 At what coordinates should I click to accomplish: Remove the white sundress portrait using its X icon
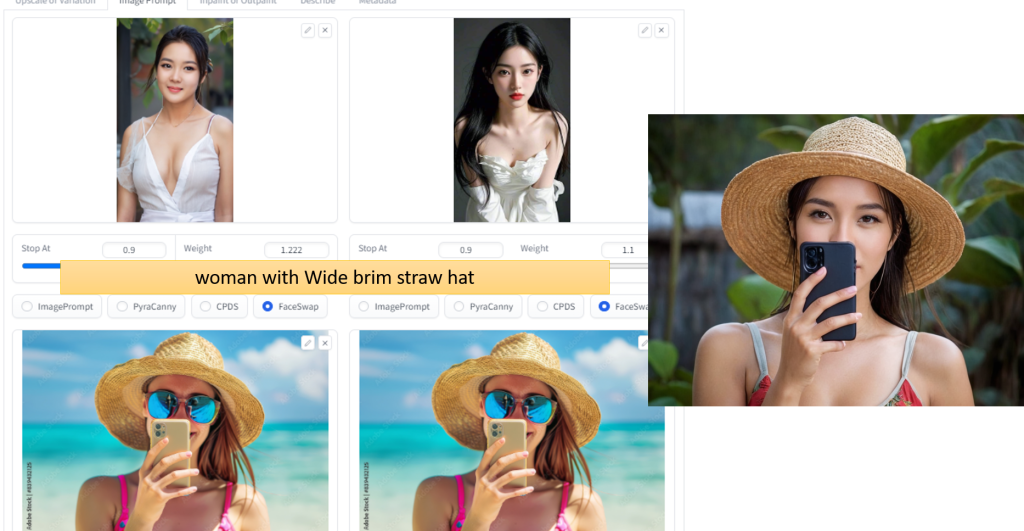coord(325,31)
